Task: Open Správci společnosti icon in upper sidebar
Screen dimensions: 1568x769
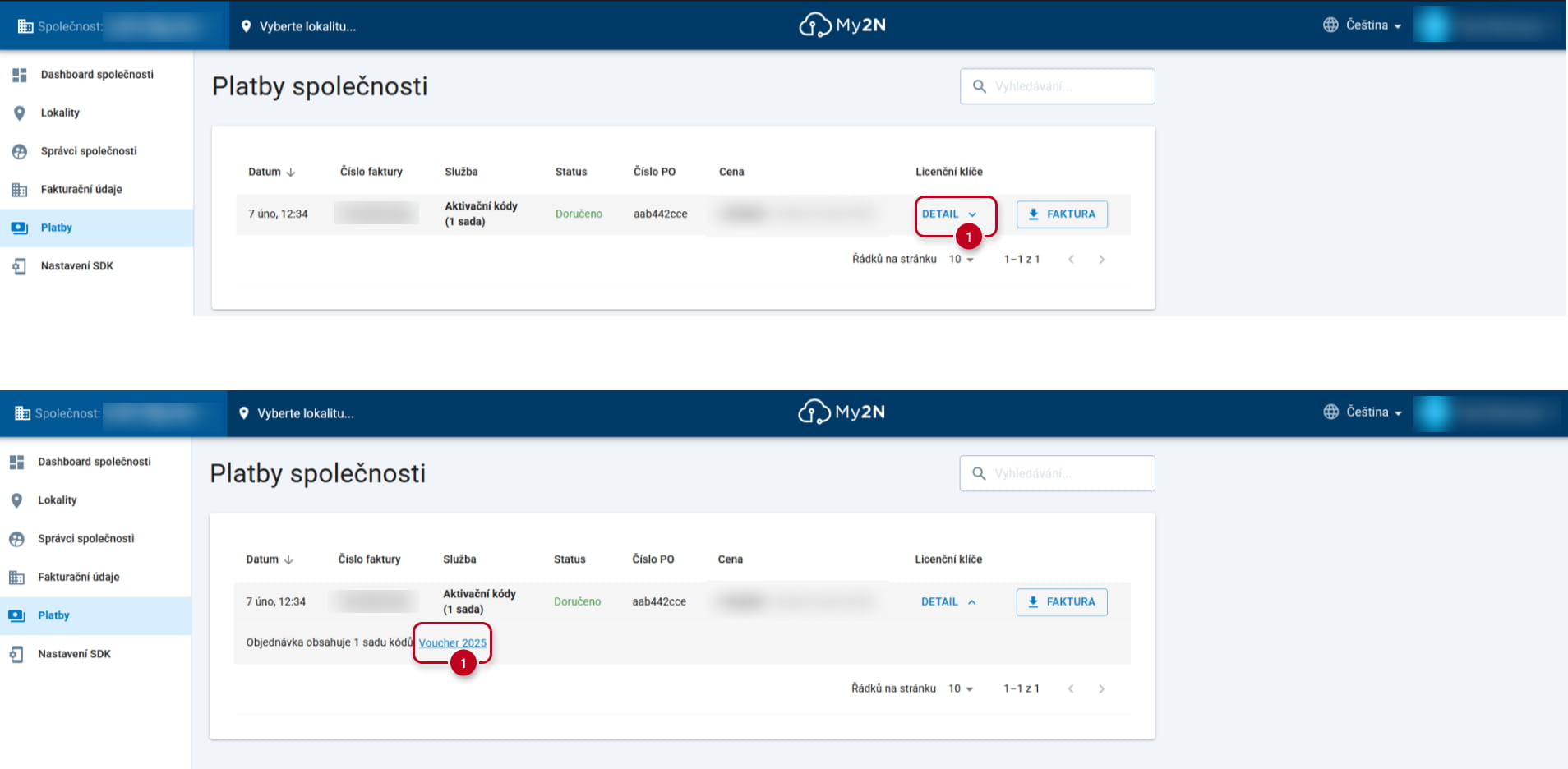Action: (x=20, y=151)
